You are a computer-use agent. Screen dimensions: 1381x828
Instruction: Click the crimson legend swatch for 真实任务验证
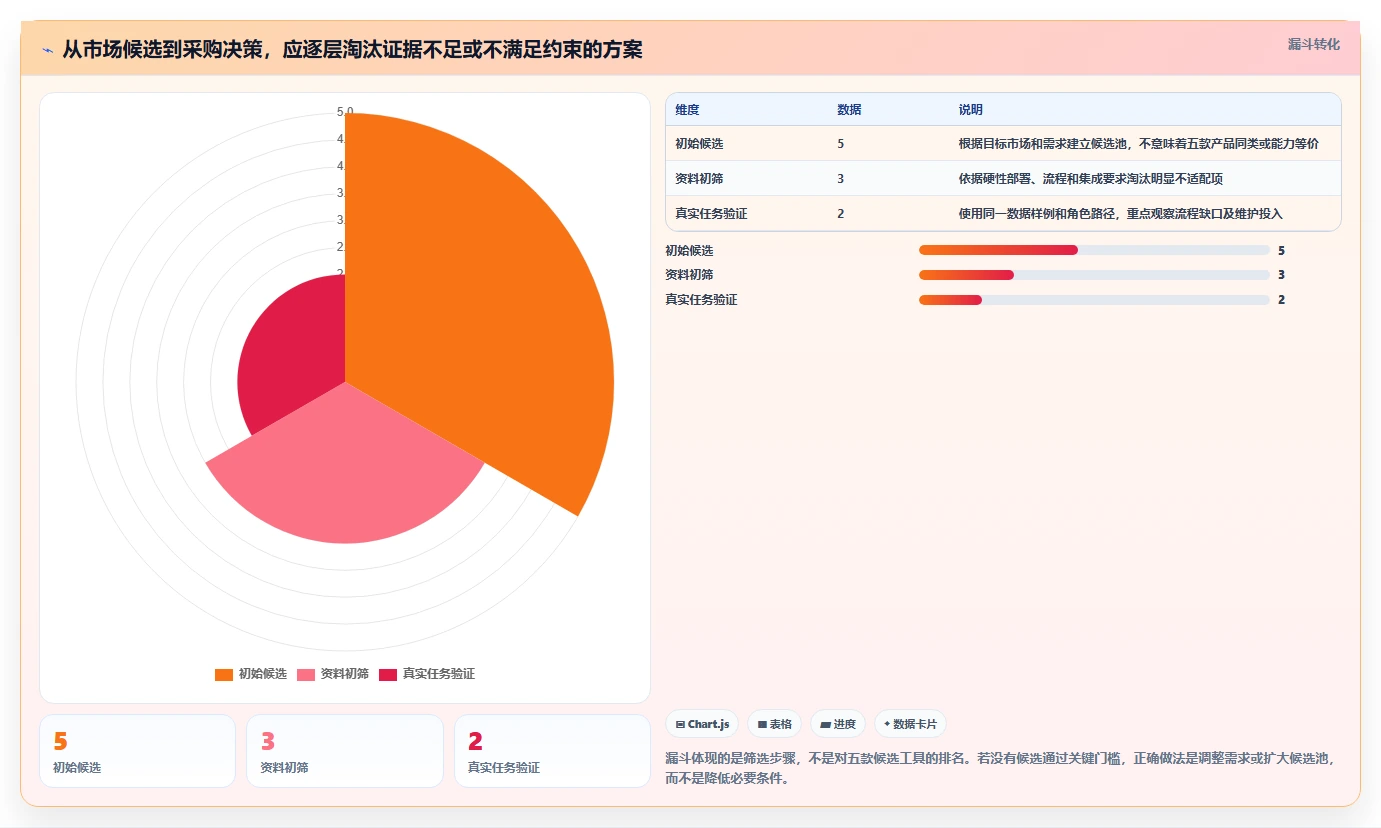click(x=388, y=674)
